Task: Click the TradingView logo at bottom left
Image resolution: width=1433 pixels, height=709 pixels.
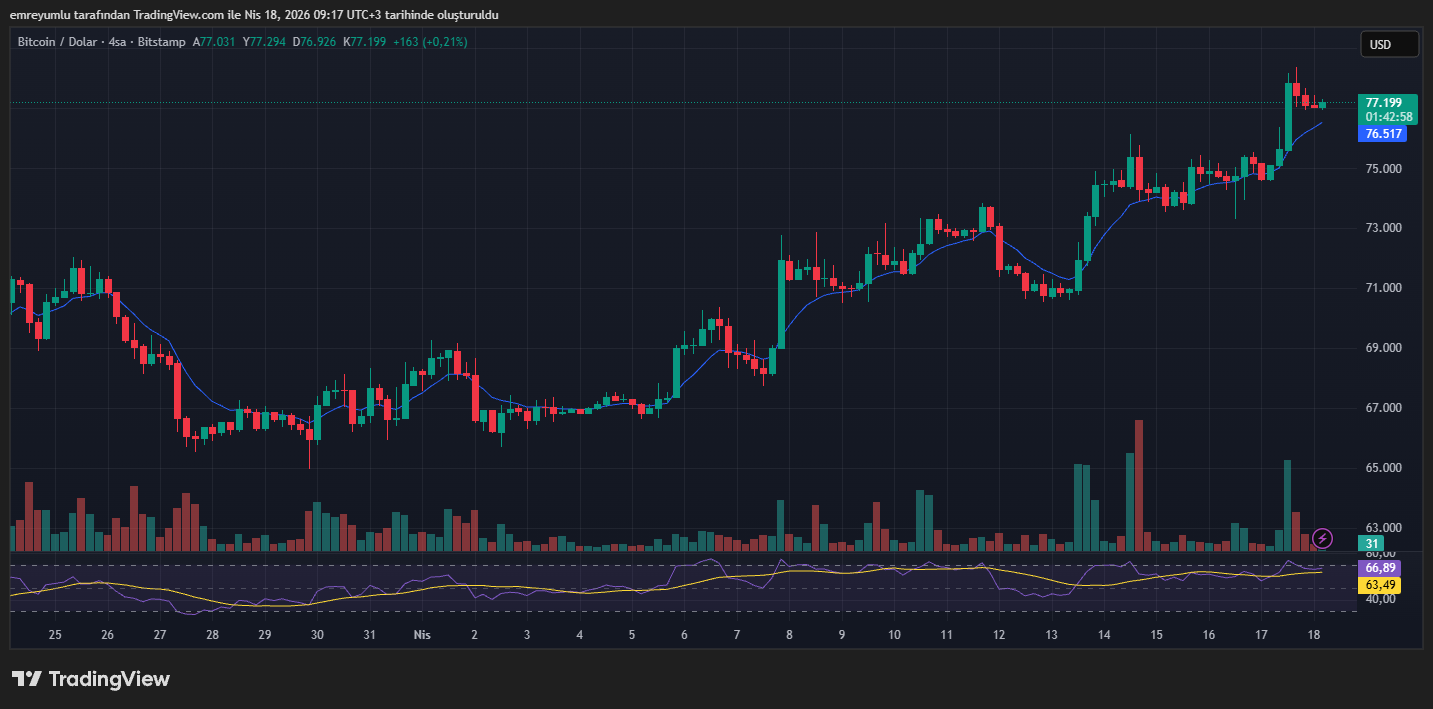Action: [91, 679]
